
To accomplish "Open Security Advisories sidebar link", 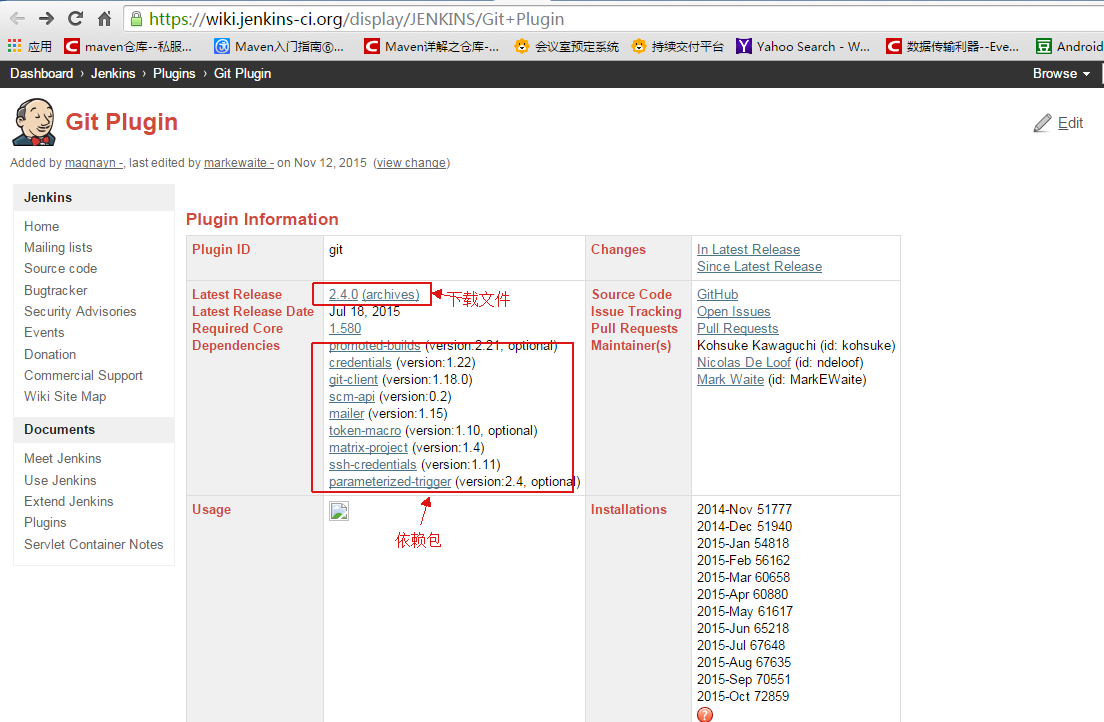I will click(80, 311).
